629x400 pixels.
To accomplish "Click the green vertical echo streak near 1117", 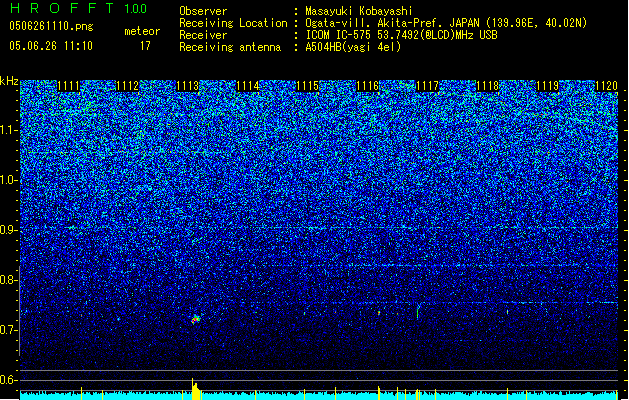I will click(x=418, y=312).
